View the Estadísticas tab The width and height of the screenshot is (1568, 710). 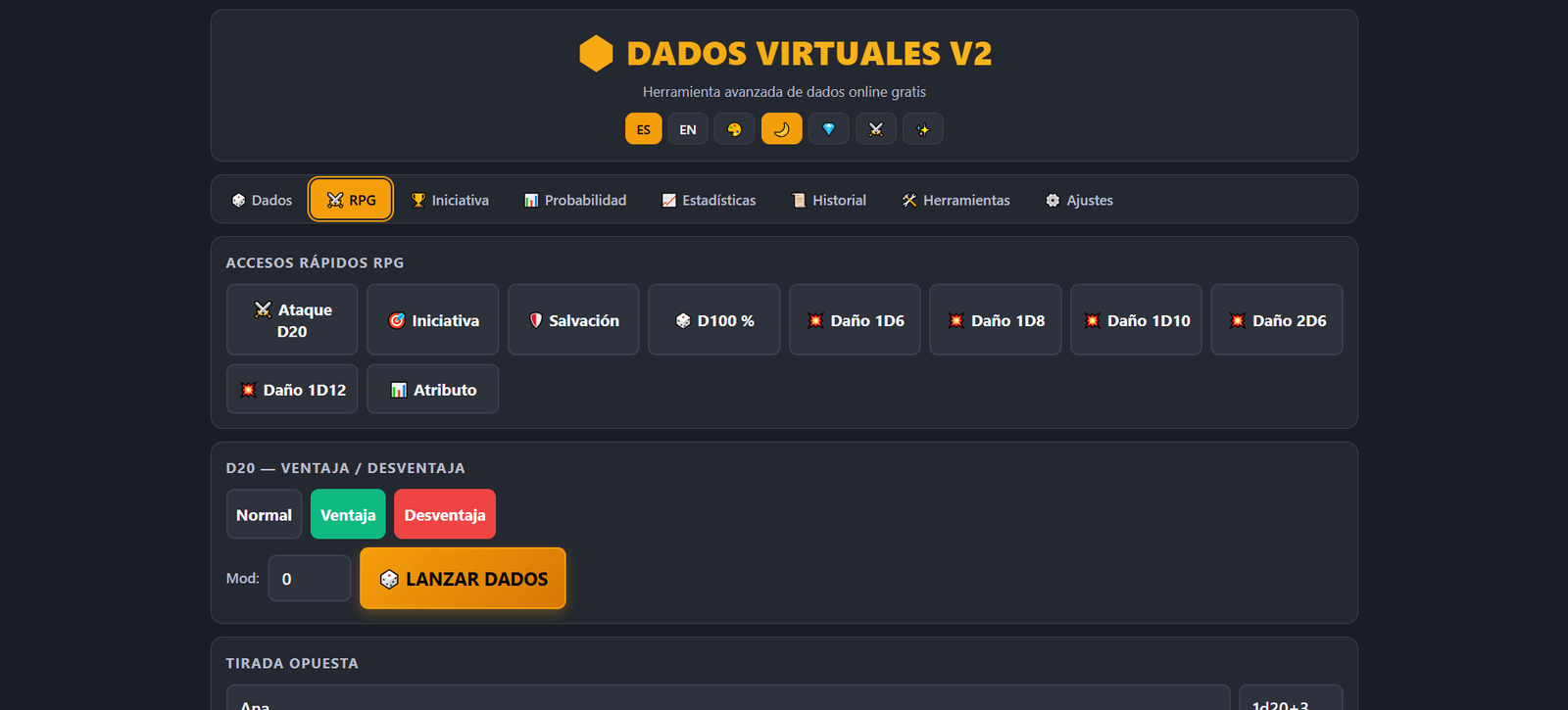(710, 200)
